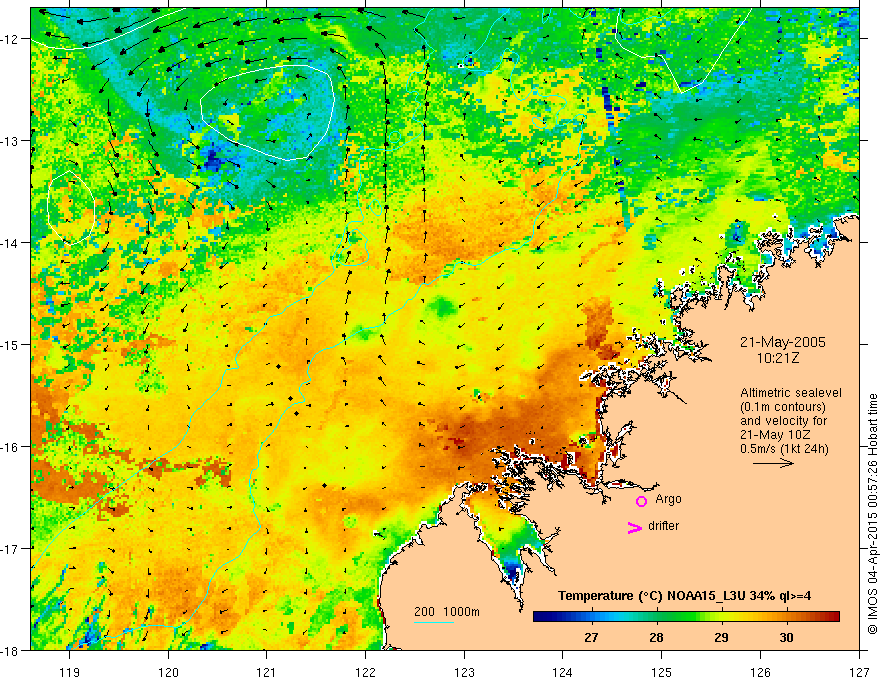
Task: Click the latitude -13 axis label
Action: tap(11, 141)
